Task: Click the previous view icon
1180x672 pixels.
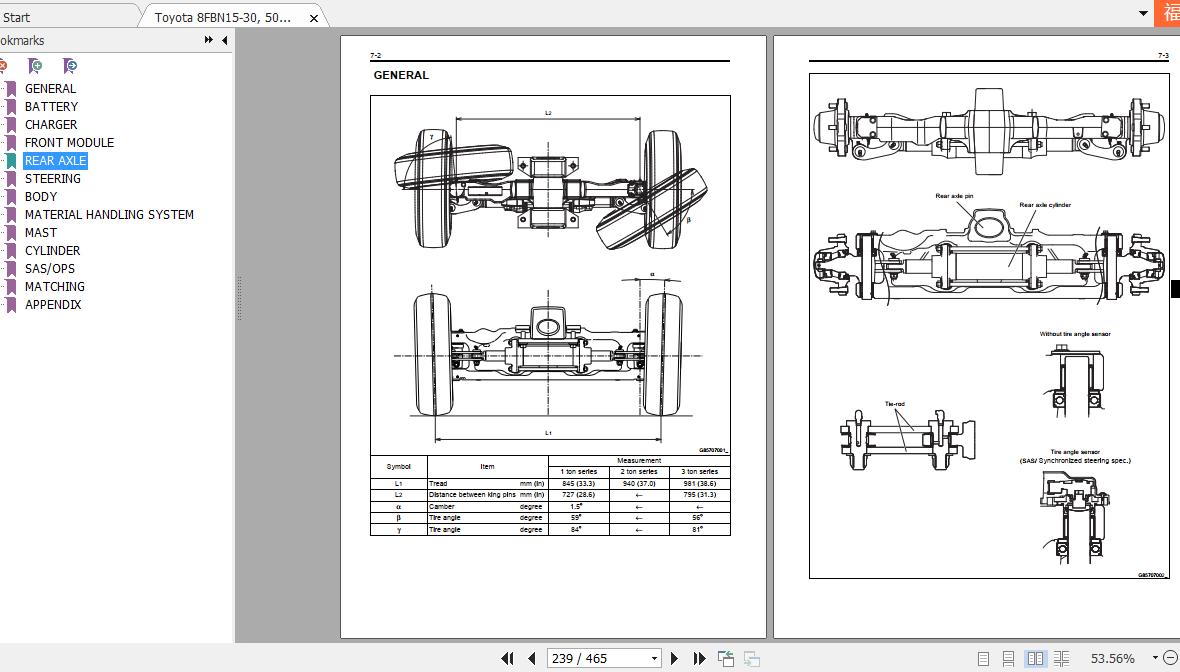Action: tap(725, 658)
